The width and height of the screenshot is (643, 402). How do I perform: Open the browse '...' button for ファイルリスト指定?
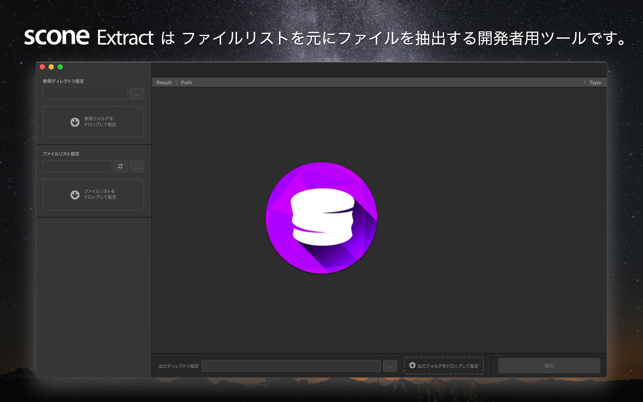pos(137,166)
